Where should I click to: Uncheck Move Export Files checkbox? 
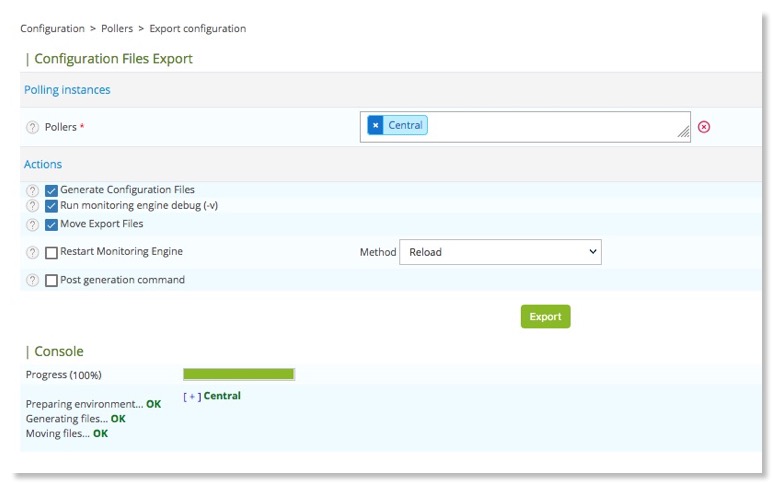pyautogui.click(x=51, y=225)
